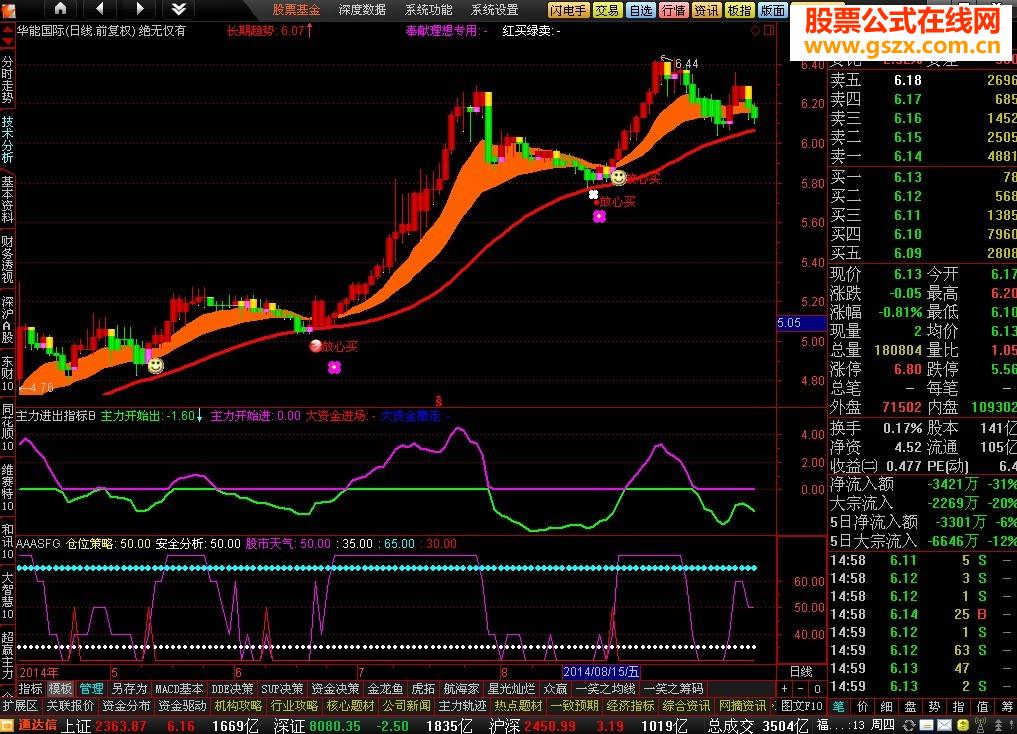
Task: Click the magenta flower marker below 放心买 in August
Action: [x=599, y=217]
